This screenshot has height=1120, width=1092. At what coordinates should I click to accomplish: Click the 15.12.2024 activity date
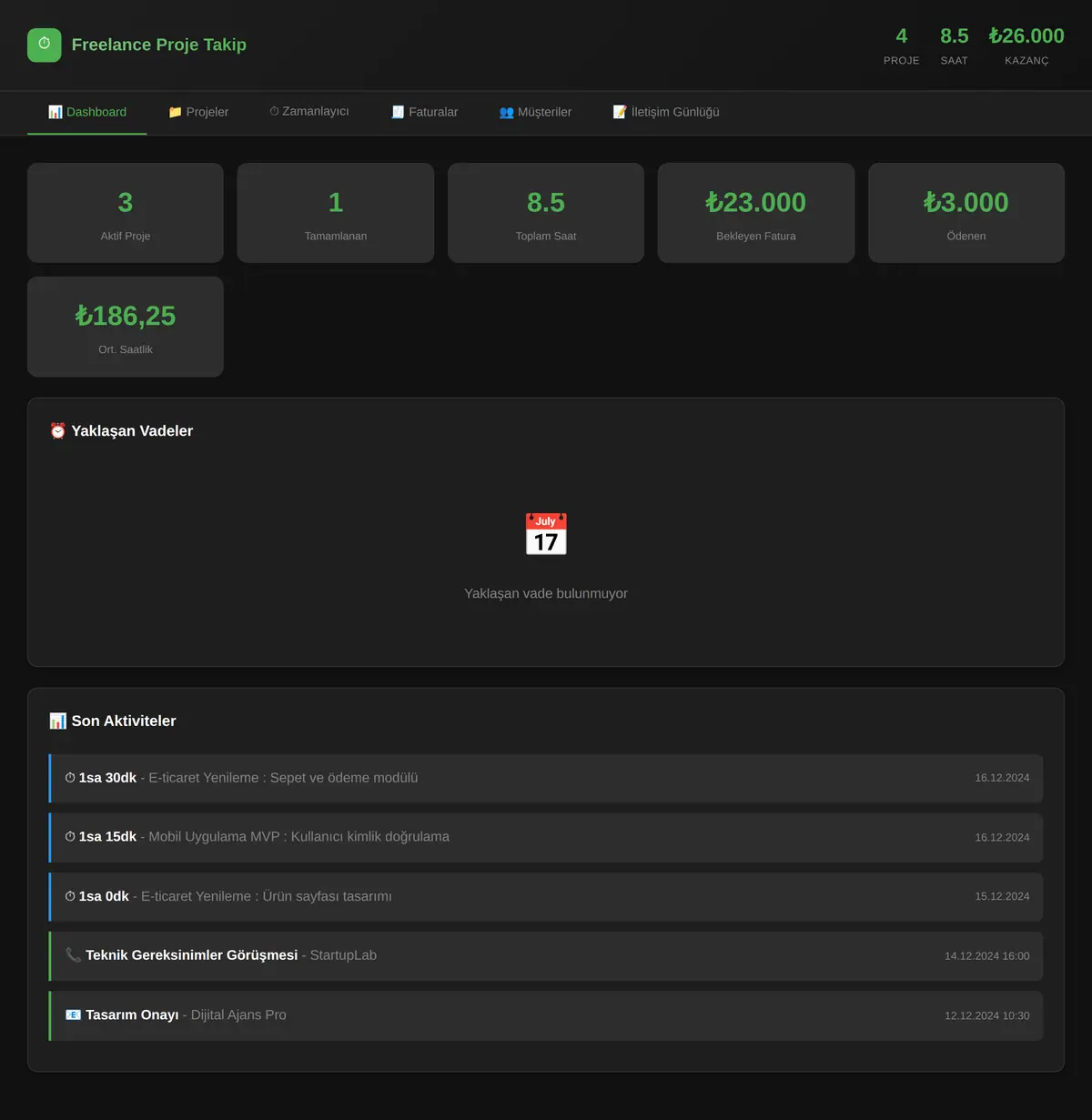pos(1002,896)
